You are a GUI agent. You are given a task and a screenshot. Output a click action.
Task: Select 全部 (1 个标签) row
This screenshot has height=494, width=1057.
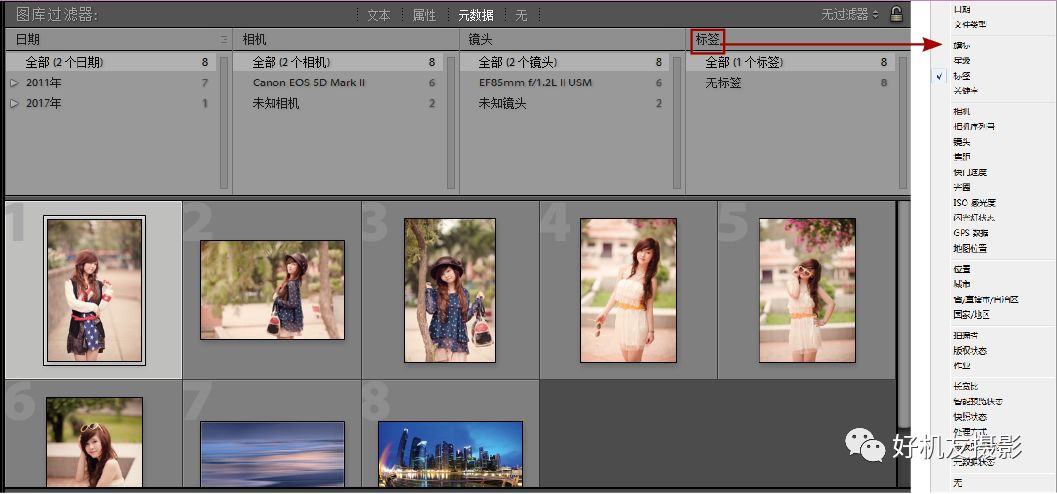791,63
